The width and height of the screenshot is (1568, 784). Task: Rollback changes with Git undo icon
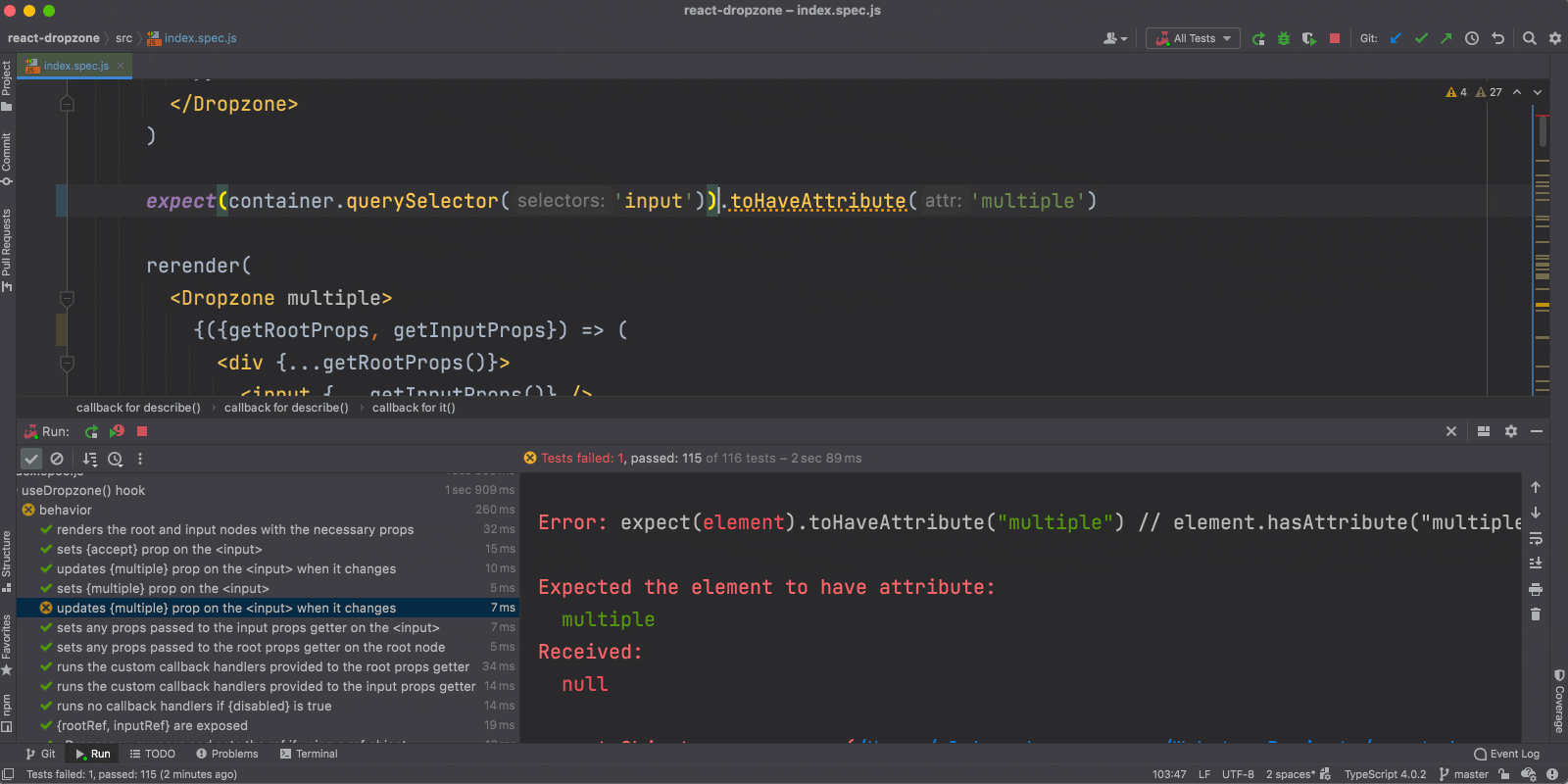(x=1497, y=38)
